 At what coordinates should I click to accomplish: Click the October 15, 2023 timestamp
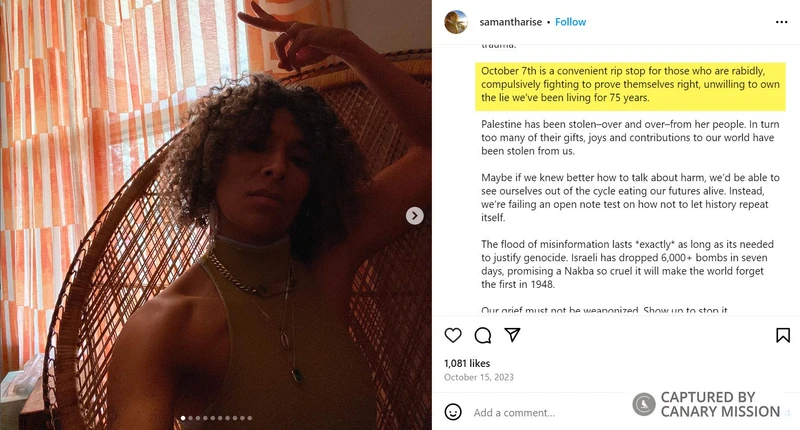coord(478,377)
